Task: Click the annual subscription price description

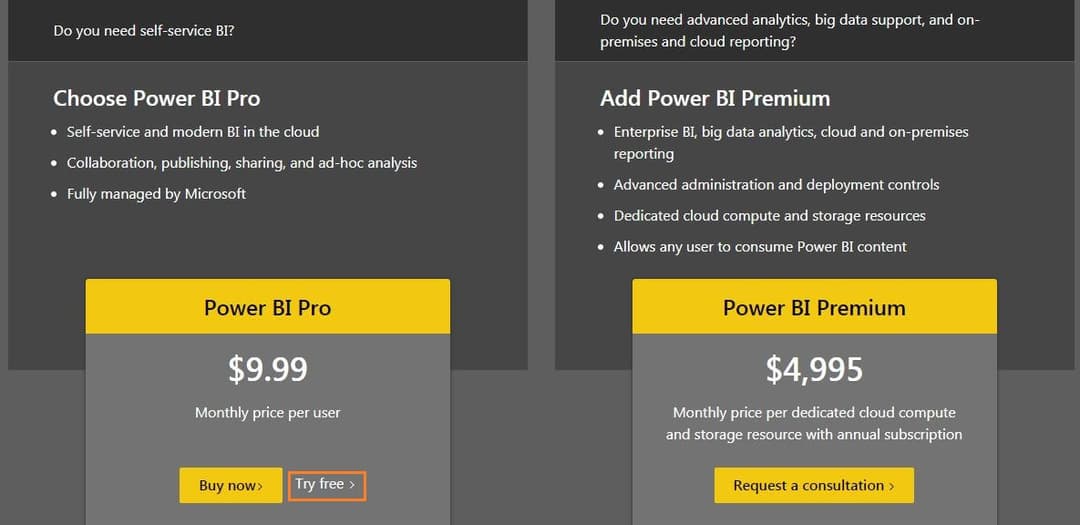Action: click(814, 423)
